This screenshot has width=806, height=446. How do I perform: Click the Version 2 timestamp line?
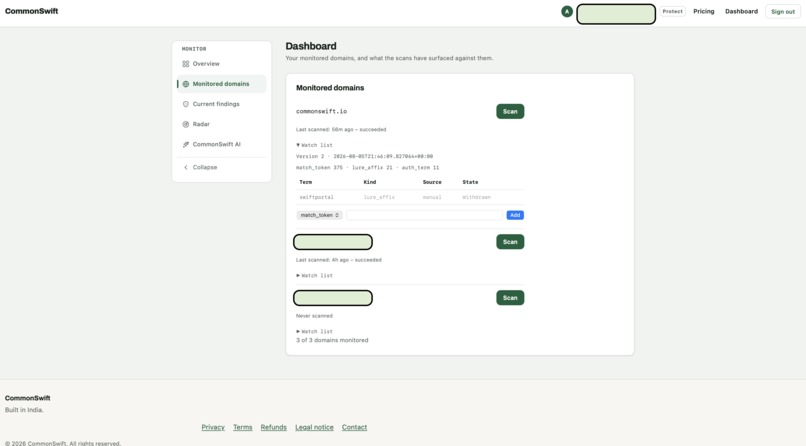[x=364, y=156]
